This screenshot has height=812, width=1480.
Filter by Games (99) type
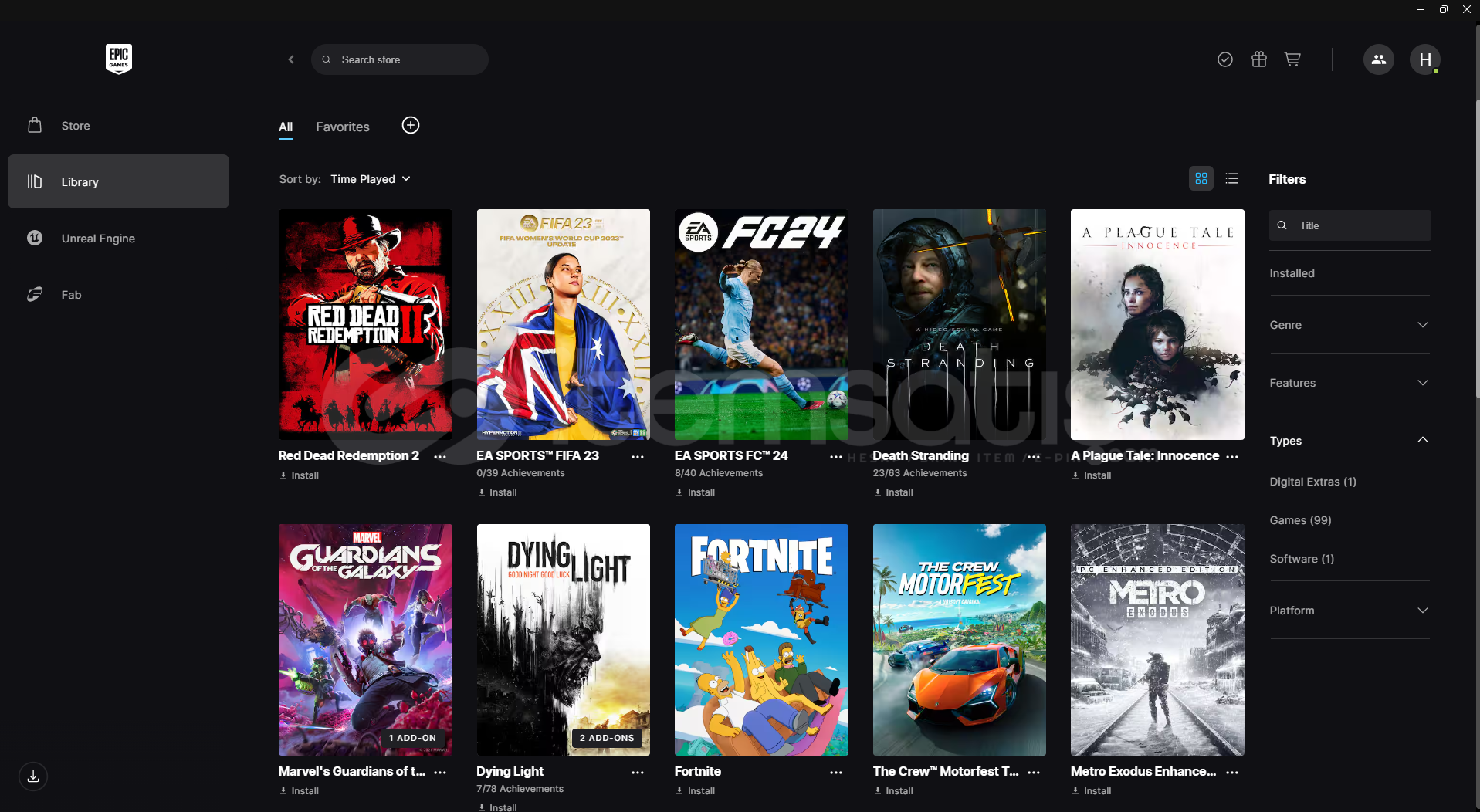pyautogui.click(x=1300, y=520)
